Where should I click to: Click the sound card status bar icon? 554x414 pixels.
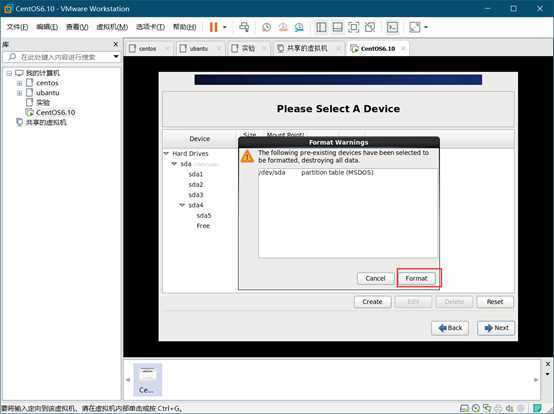(509, 409)
